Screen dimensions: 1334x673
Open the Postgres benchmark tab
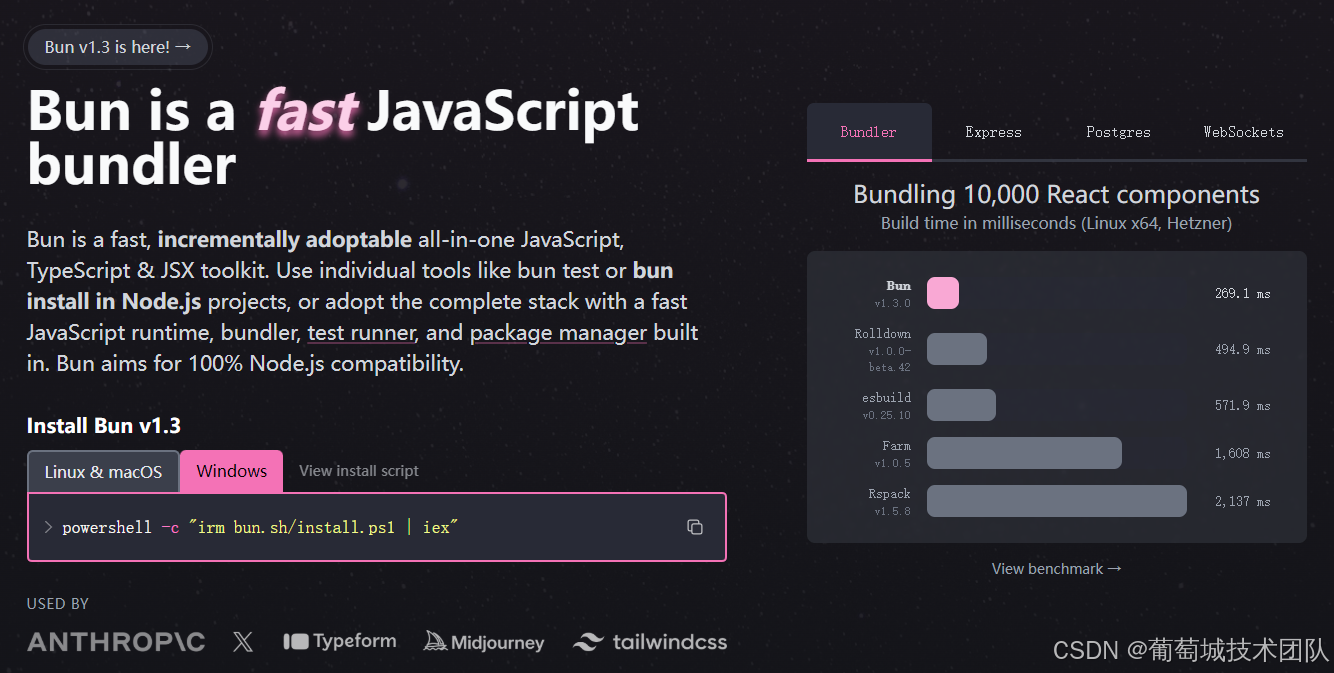point(1118,131)
